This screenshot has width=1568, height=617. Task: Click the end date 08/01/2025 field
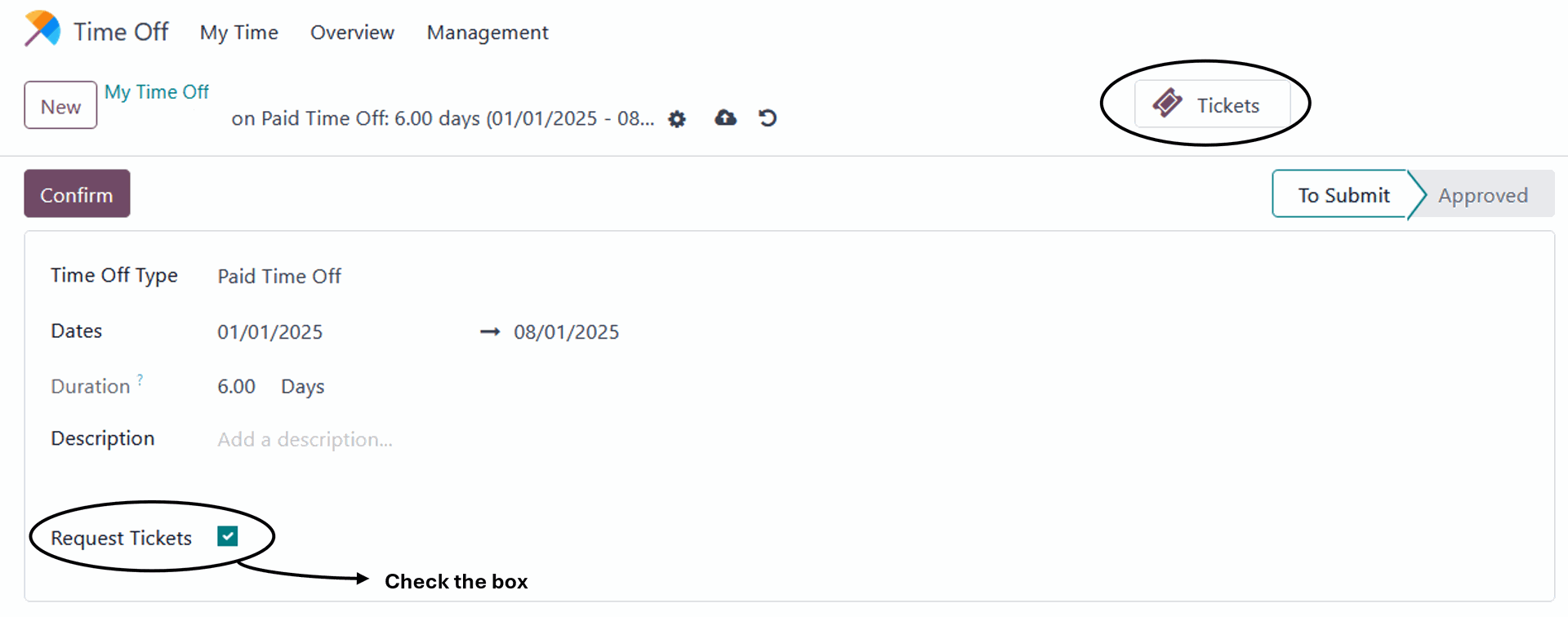point(567,332)
